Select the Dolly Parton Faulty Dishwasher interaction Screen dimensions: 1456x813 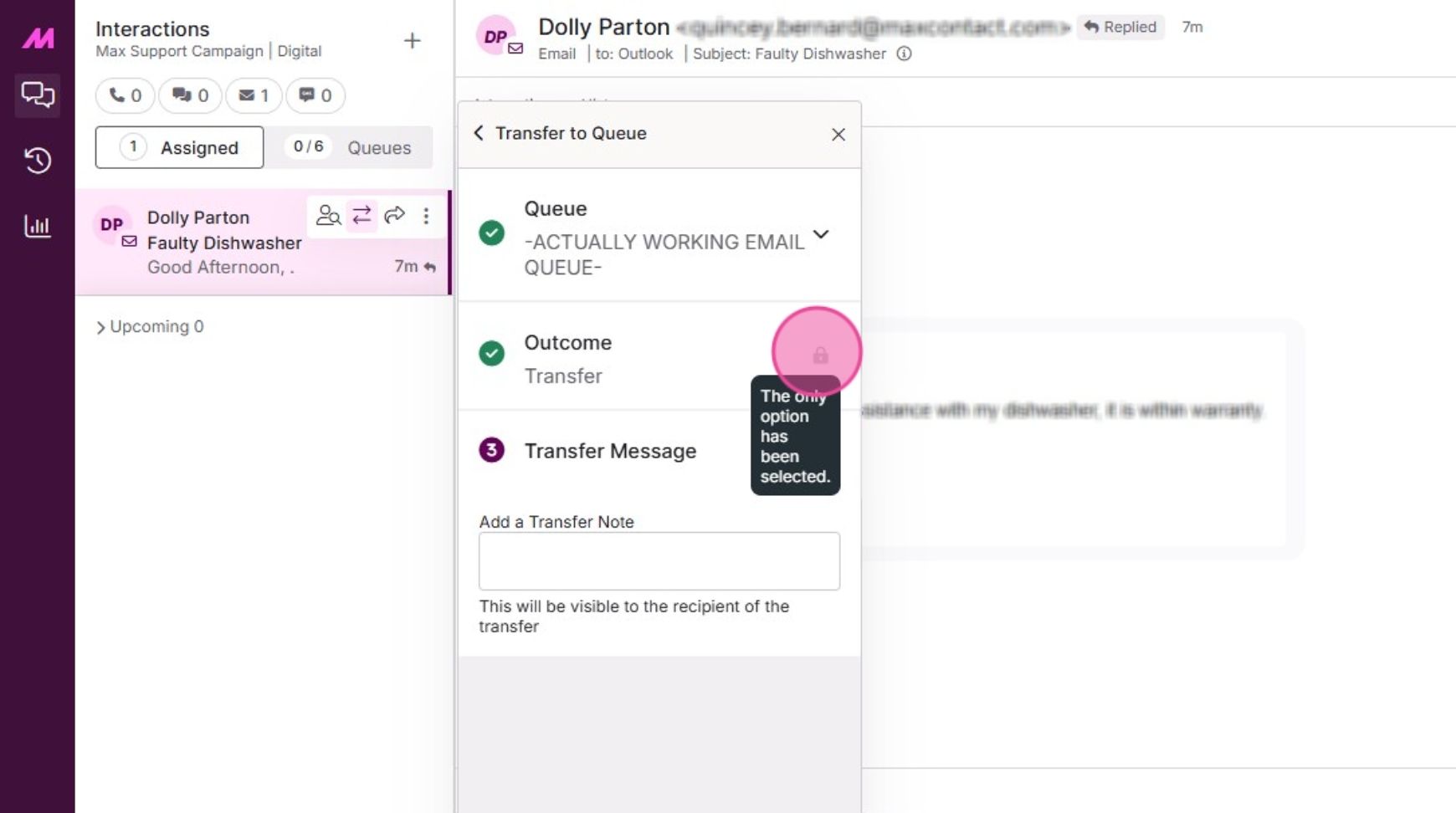(263, 242)
